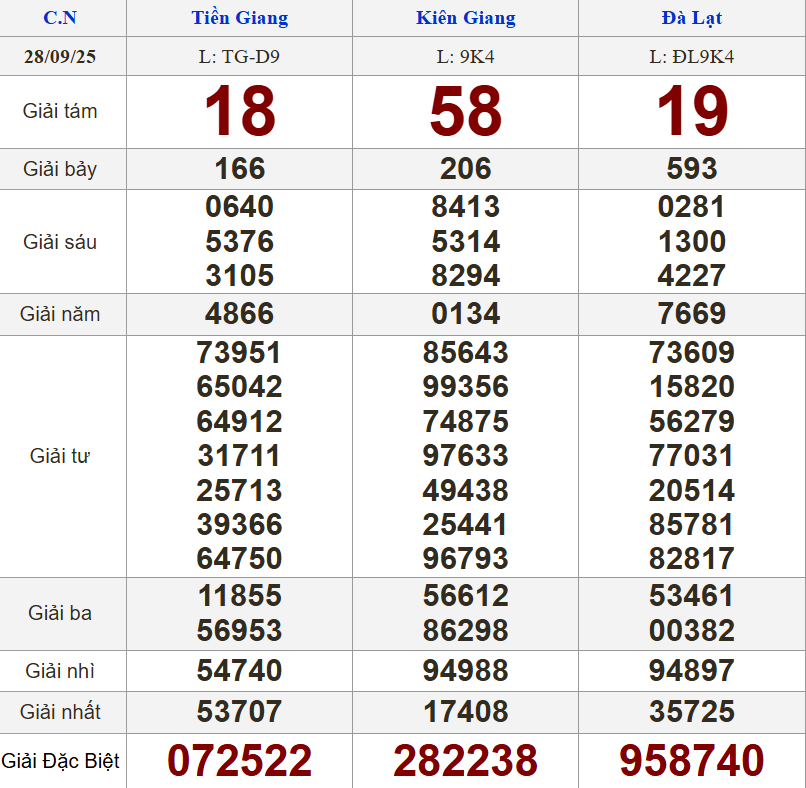Click the Đà Lạt special prize 958740

(x=691, y=761)
